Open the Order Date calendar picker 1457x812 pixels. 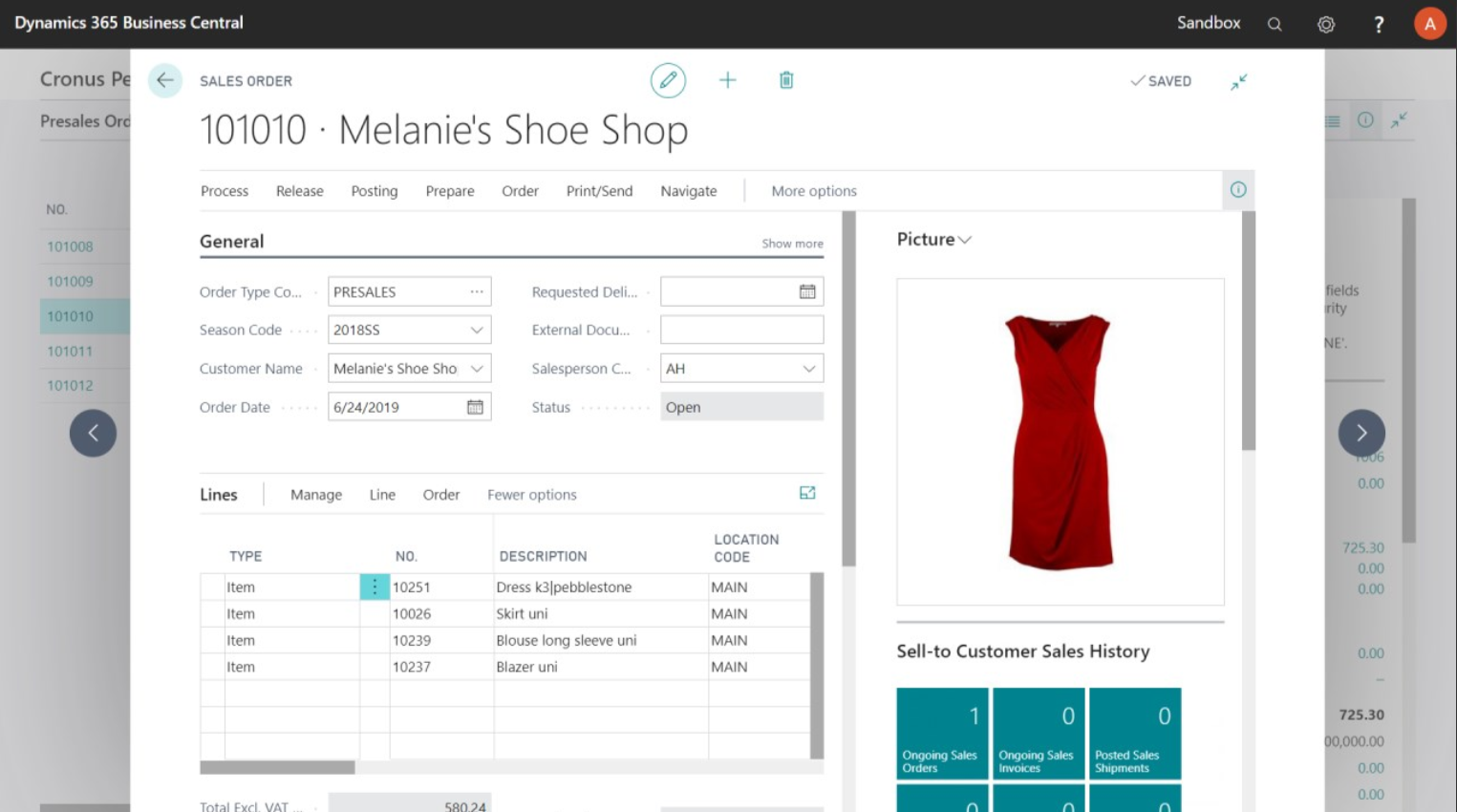click(475, 407)
